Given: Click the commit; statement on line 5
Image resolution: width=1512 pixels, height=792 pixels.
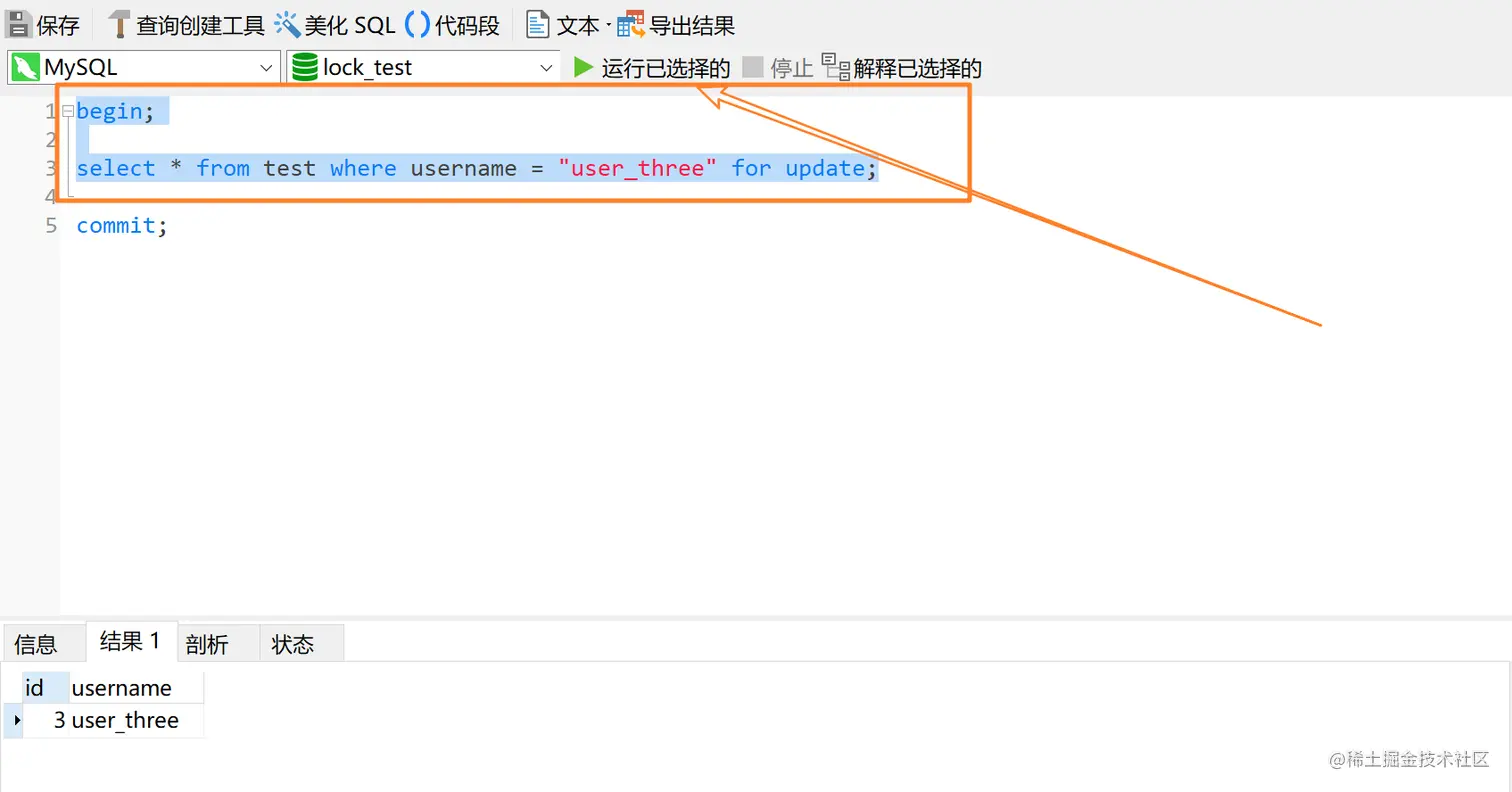Looking at the screenshot, I should click(122, 226).
